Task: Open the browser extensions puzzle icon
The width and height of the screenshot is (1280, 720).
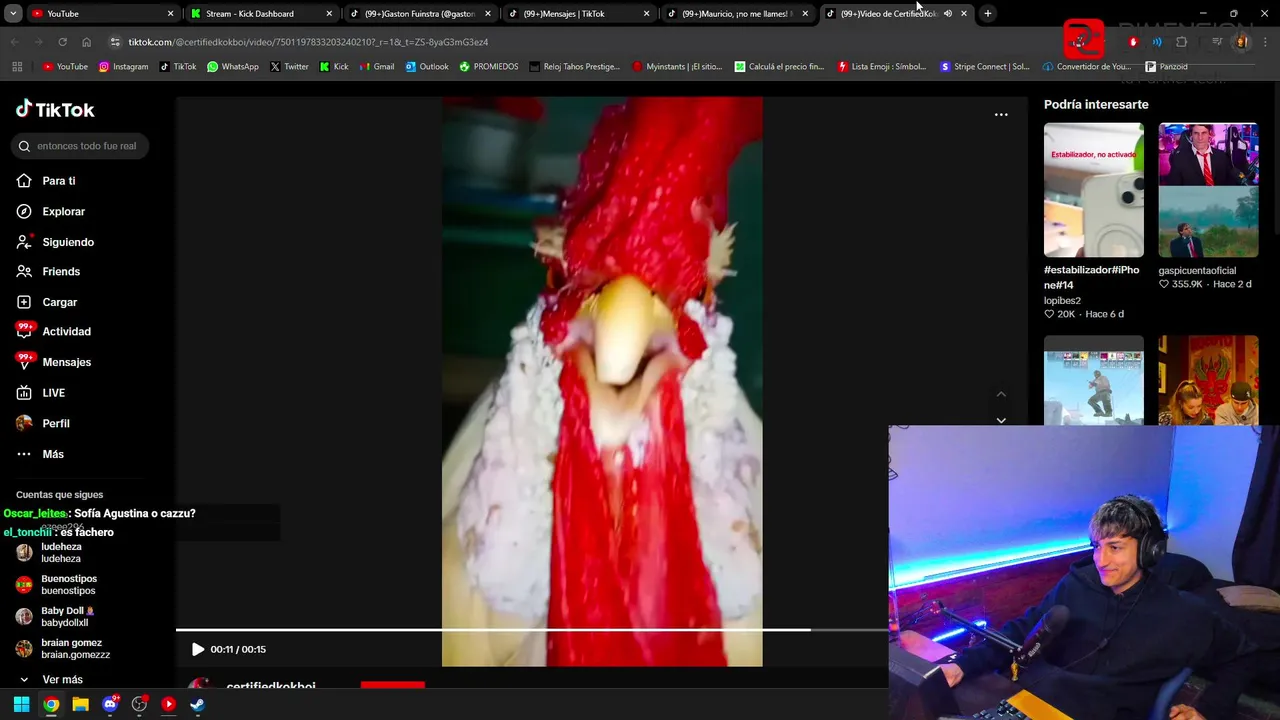Action: [x=1181, y=42]
